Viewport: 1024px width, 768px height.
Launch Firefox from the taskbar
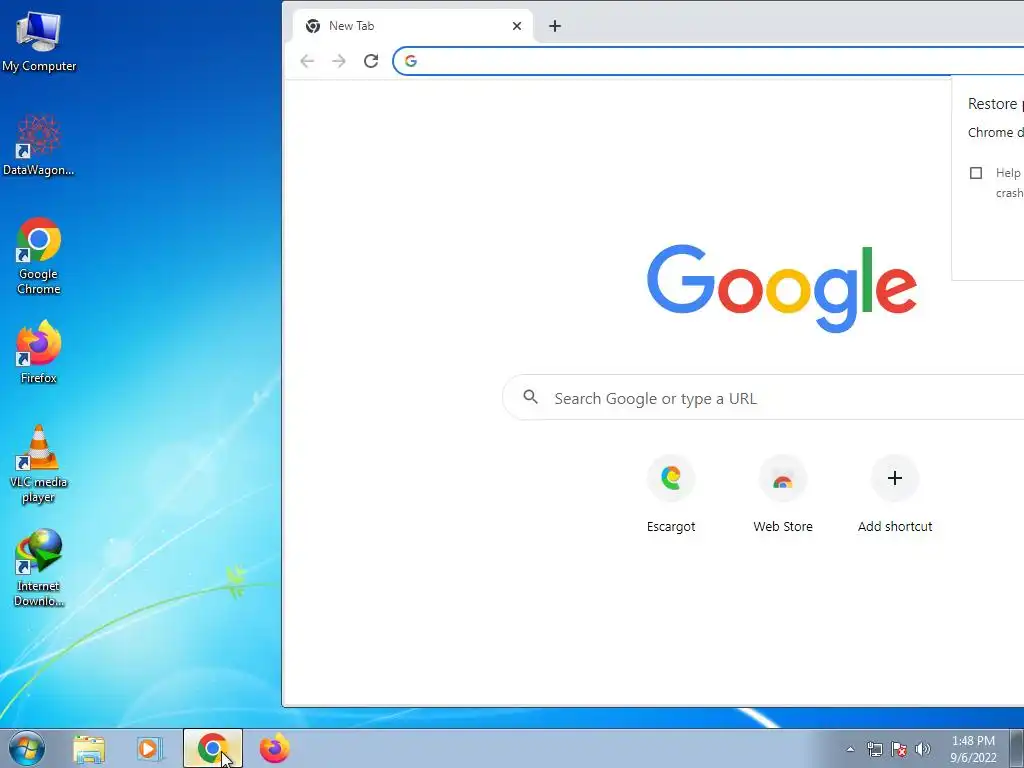coord(274,748)
